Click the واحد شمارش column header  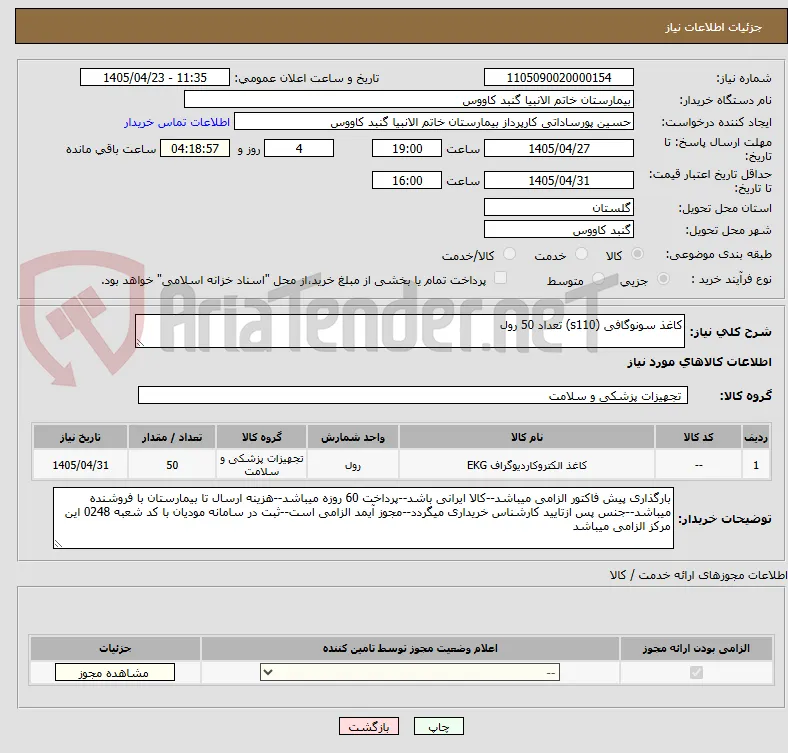(x=353, y=437)
